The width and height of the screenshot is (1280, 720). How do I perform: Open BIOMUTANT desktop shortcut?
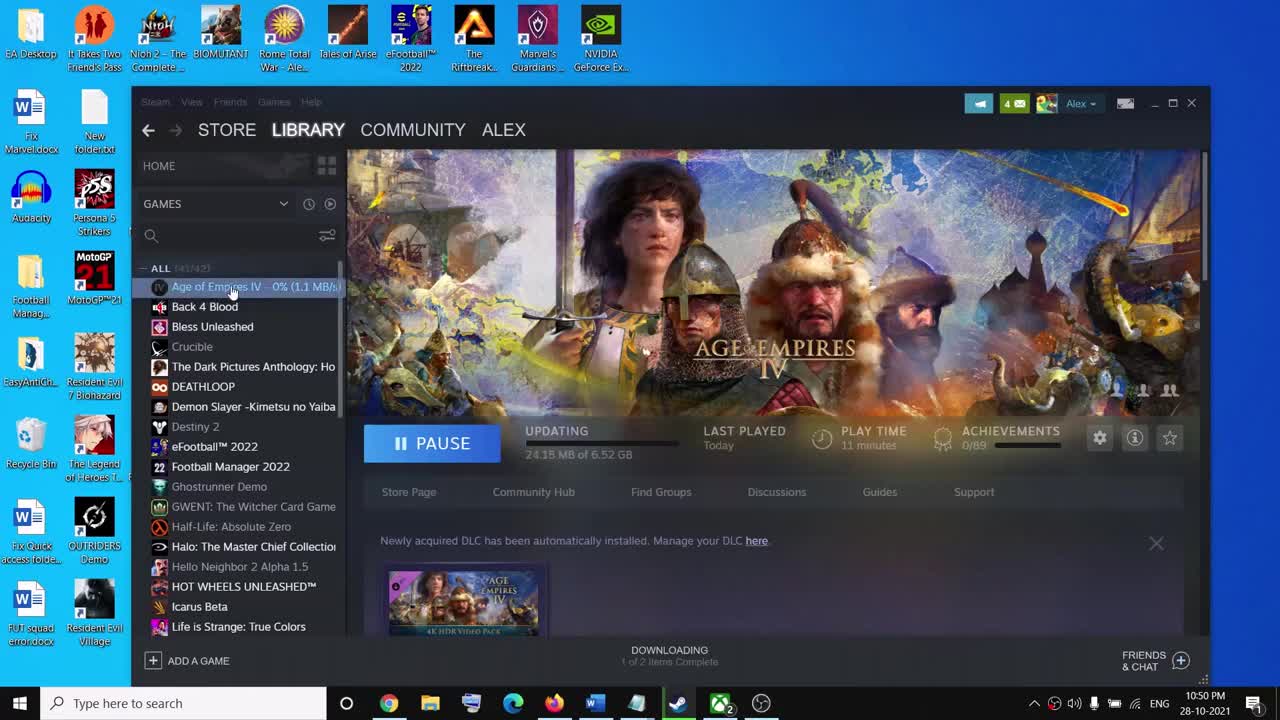[x=220, y=34]
